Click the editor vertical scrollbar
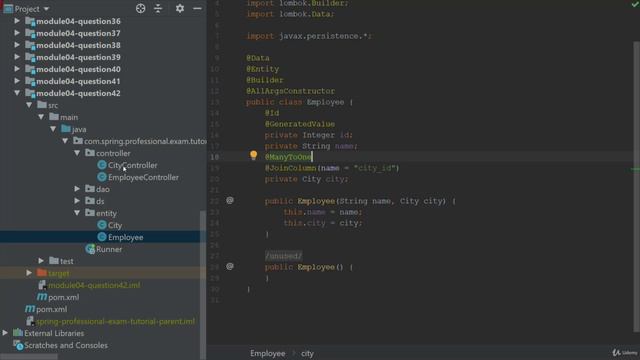The image size is (640, 360). click(x=636, y=187)
